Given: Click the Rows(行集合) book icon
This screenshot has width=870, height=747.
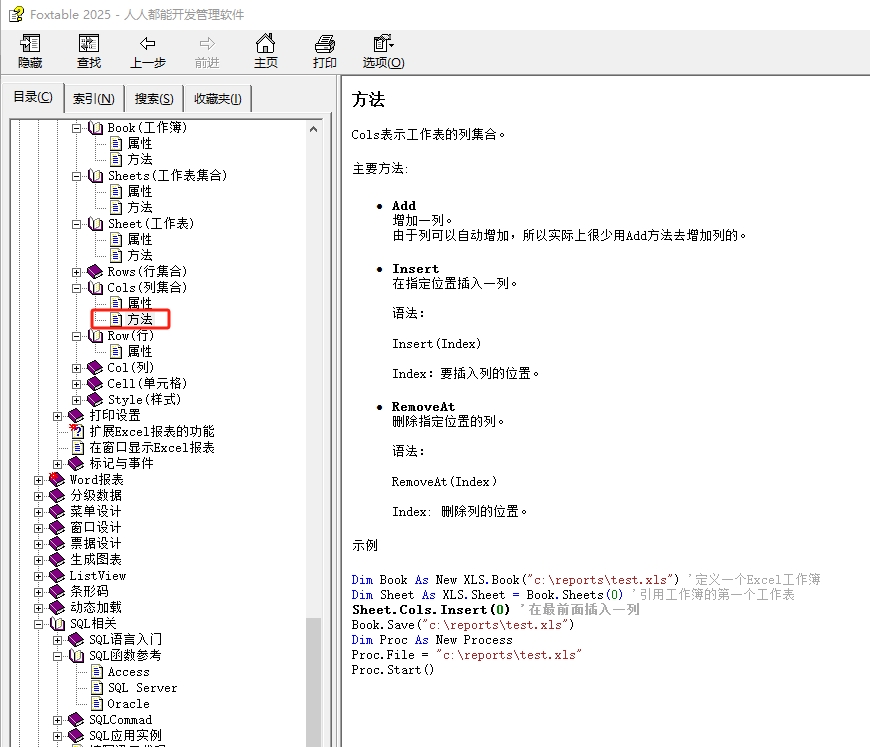Looking at the screenshot, I should point(95,272).
